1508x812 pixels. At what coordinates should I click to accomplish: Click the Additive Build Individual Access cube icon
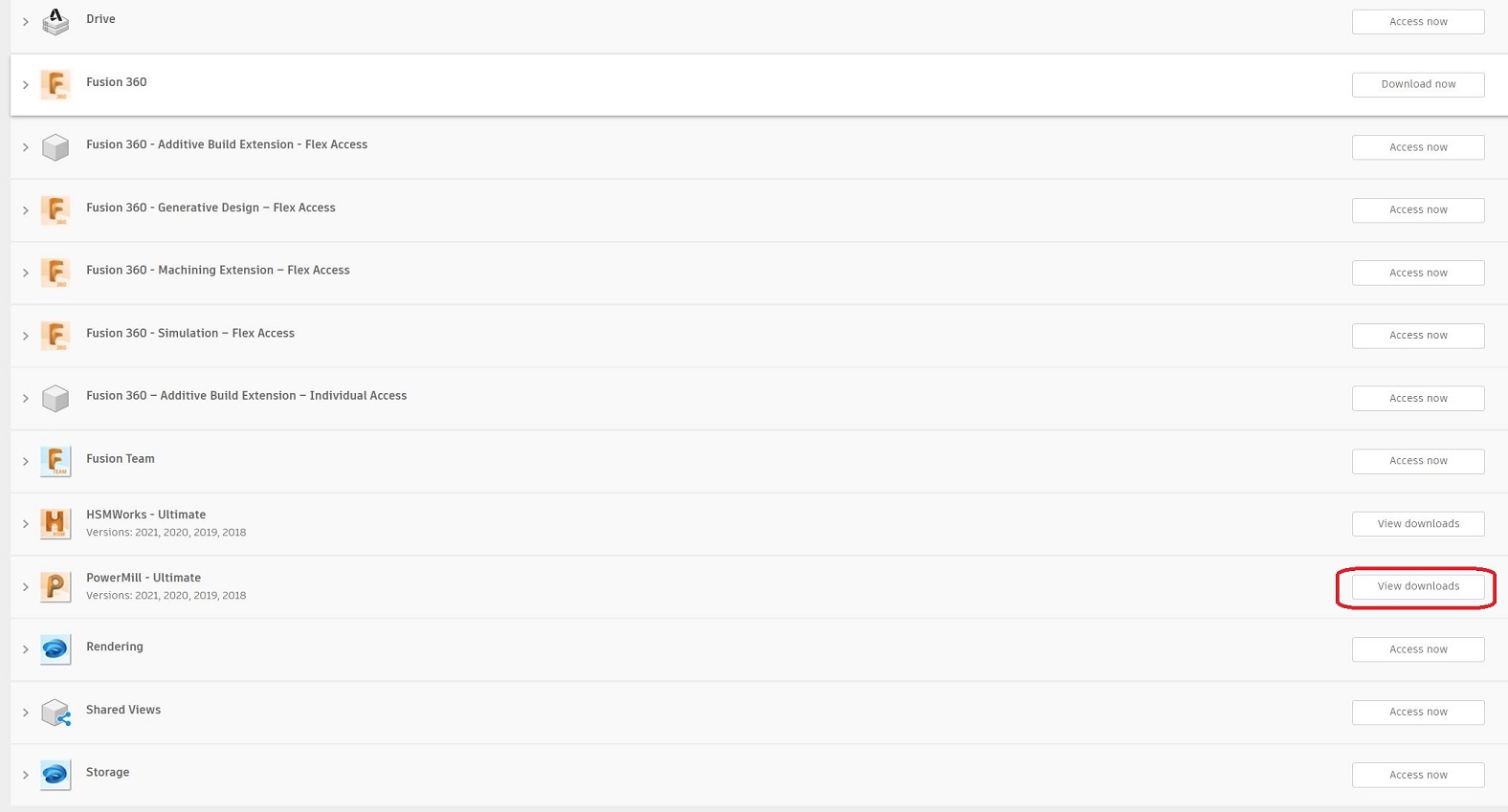[x=55, y=398]
